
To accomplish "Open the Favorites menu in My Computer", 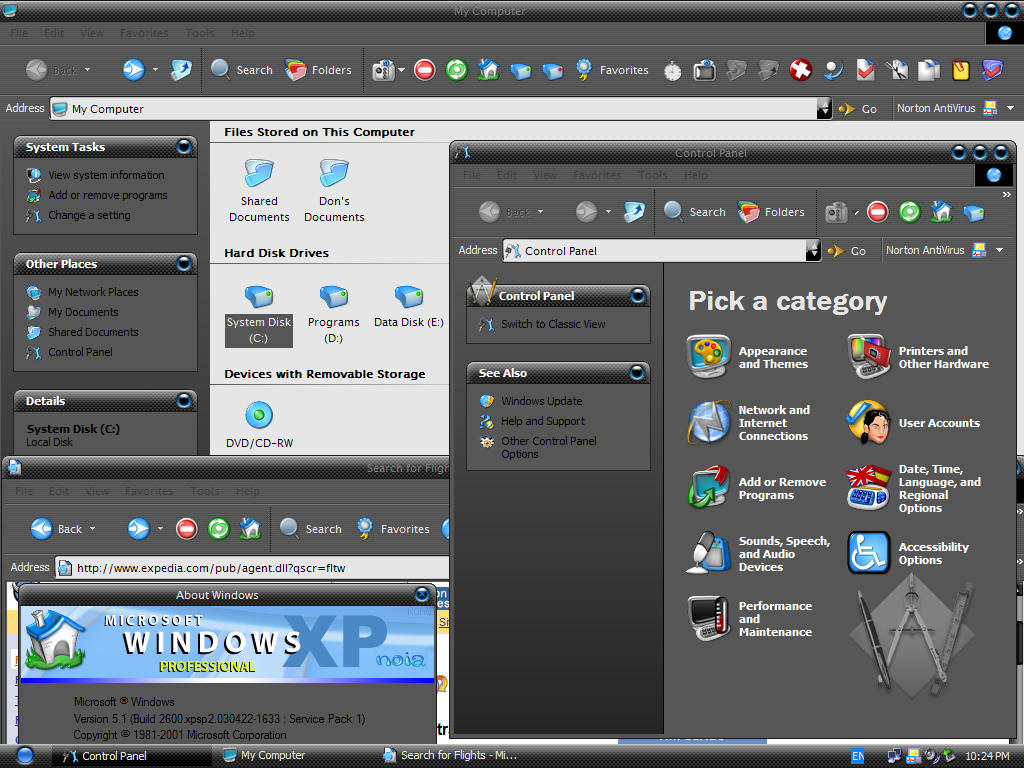I will pos(144,33).
